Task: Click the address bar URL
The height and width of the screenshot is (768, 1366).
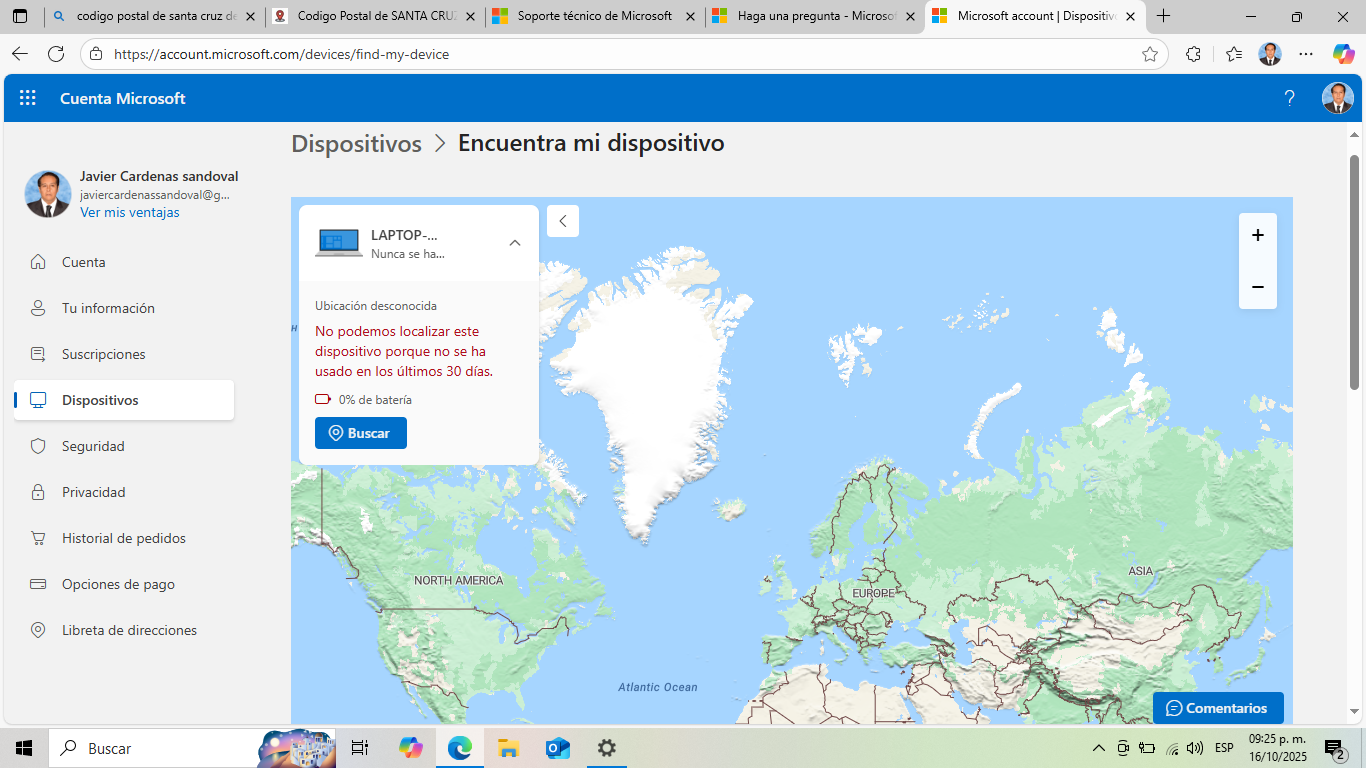Action: coord(281,54)
